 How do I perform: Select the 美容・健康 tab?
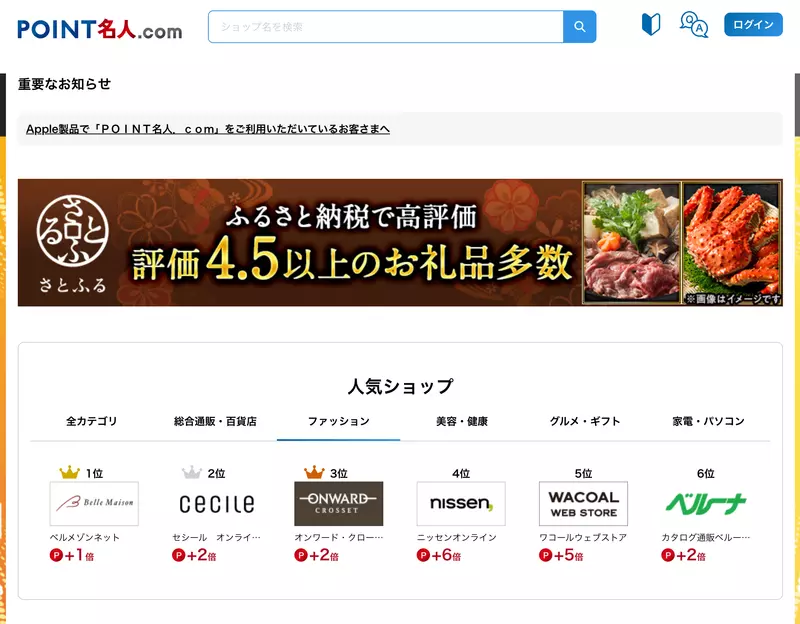click(x=462, y=421)
